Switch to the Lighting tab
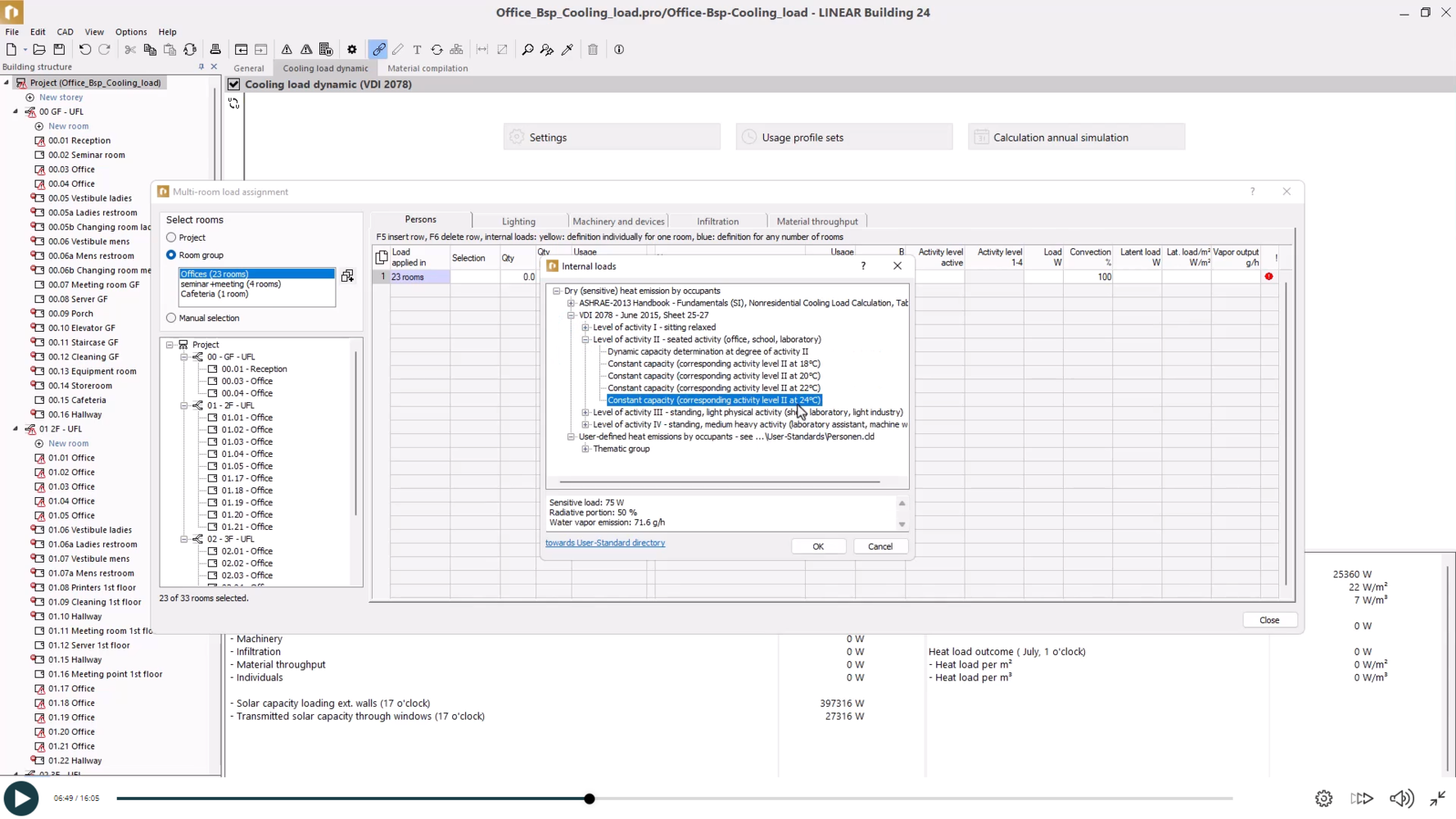The image size is (1456, 819). click(518, 221)
